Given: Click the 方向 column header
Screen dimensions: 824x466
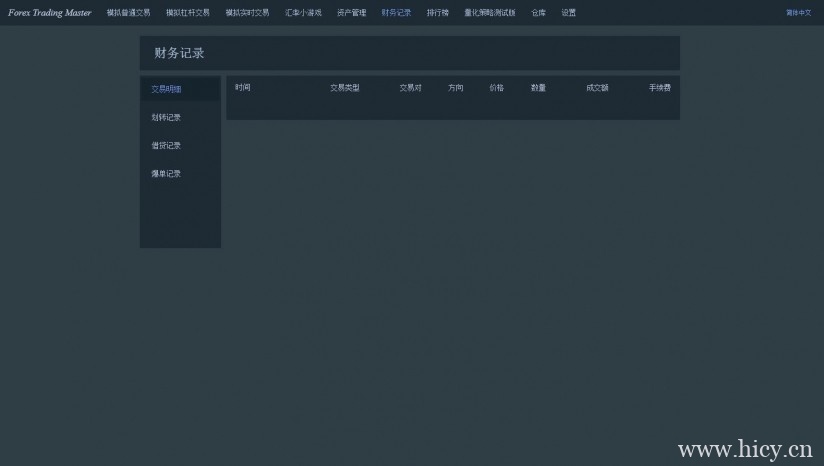Looking at the screenshot, I should tap(456, 88).
